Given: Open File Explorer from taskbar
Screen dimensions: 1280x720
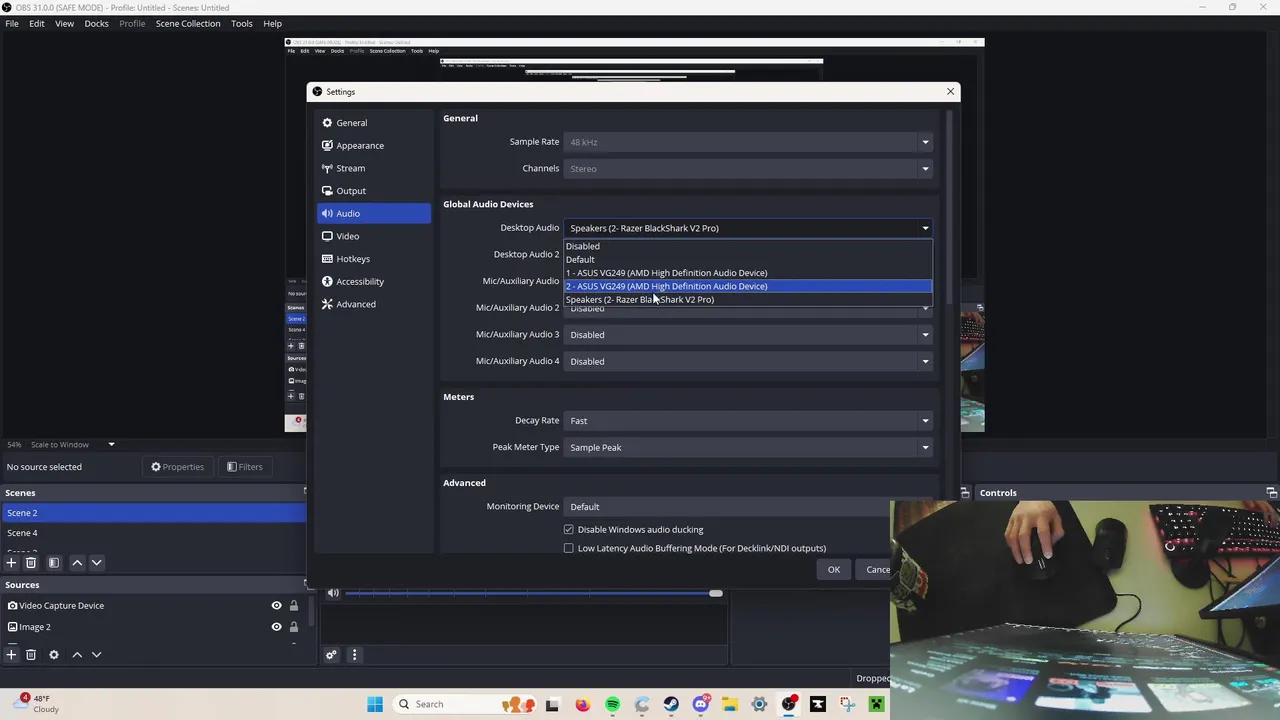Looking at the screenshot, I should pyautogui.click(x=730, y=704).
